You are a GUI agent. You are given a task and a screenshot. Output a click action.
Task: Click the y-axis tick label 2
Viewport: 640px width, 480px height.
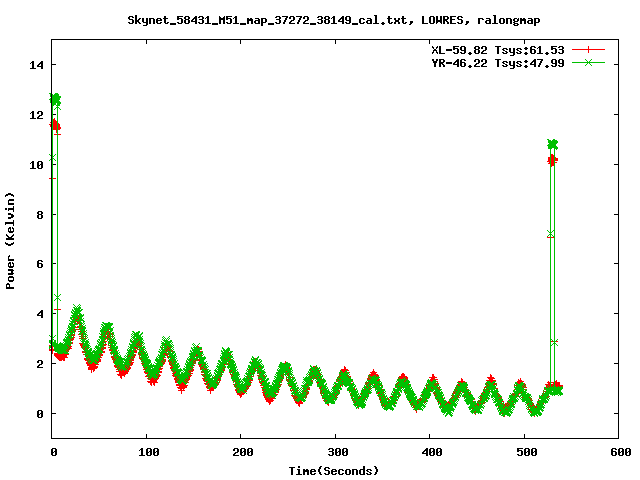40,364
